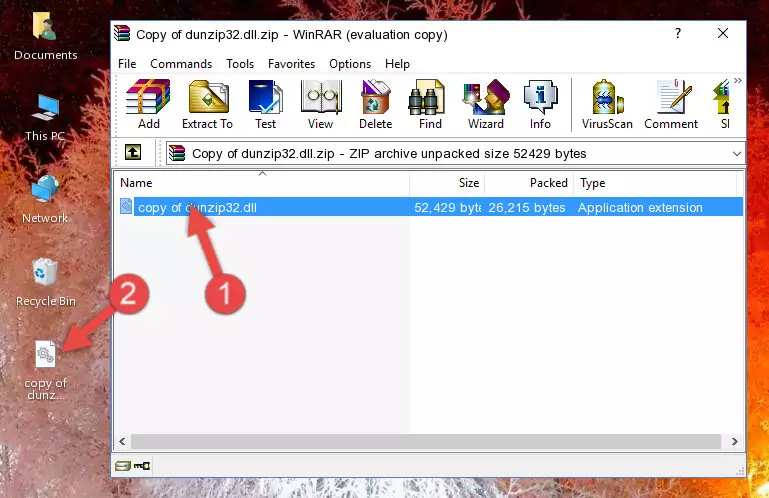Click the 26,215 bytes packed value
The image size is (769, 498).
click(527, 208)
